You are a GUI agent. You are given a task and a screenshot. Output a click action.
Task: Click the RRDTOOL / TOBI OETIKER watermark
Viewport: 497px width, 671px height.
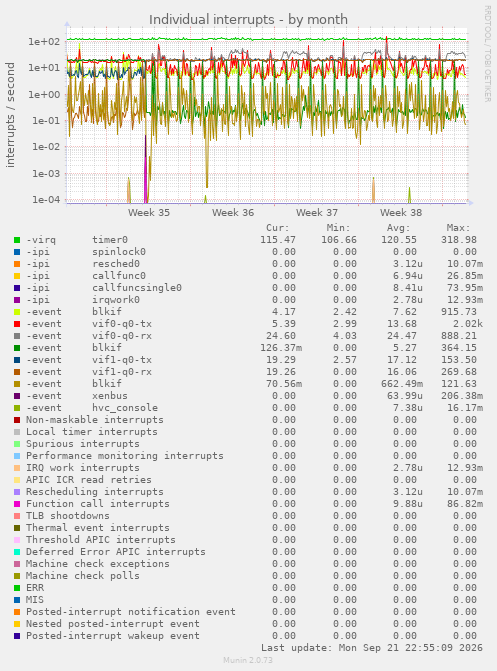488,53
